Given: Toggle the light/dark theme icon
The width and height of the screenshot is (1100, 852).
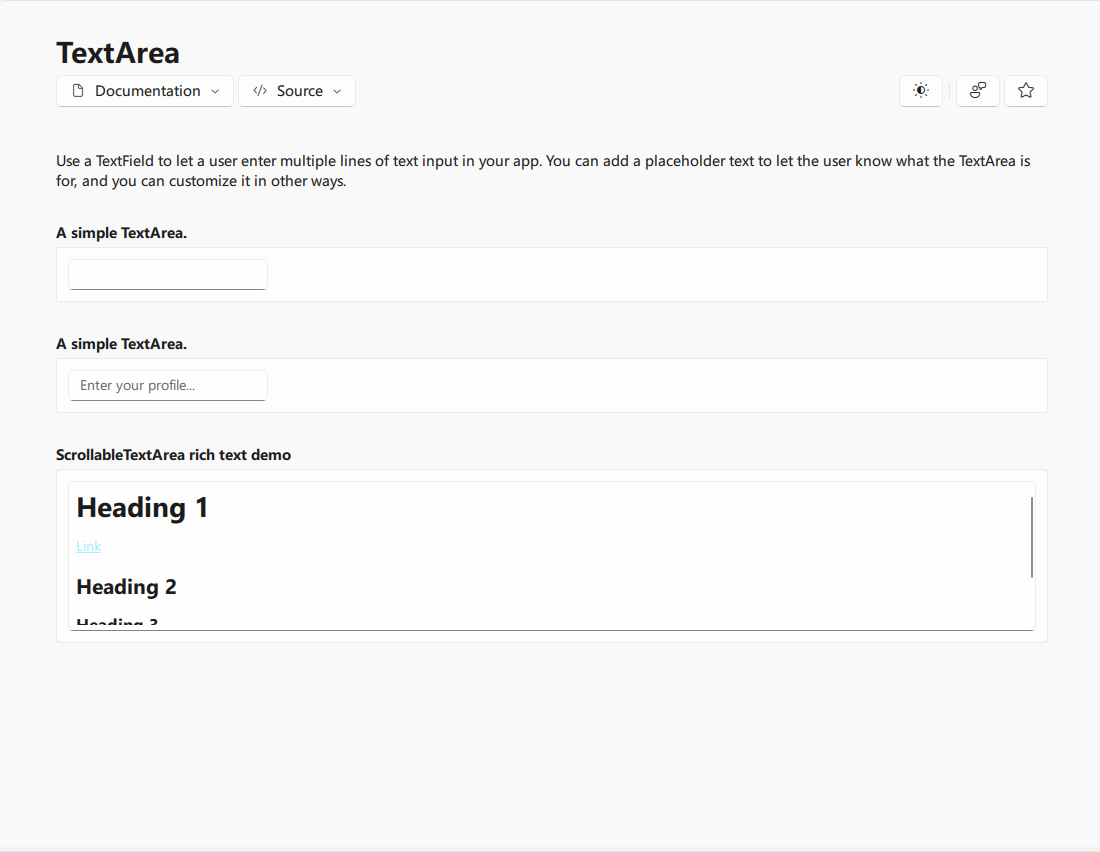Looking at the screenshot, I should (920, 91).
